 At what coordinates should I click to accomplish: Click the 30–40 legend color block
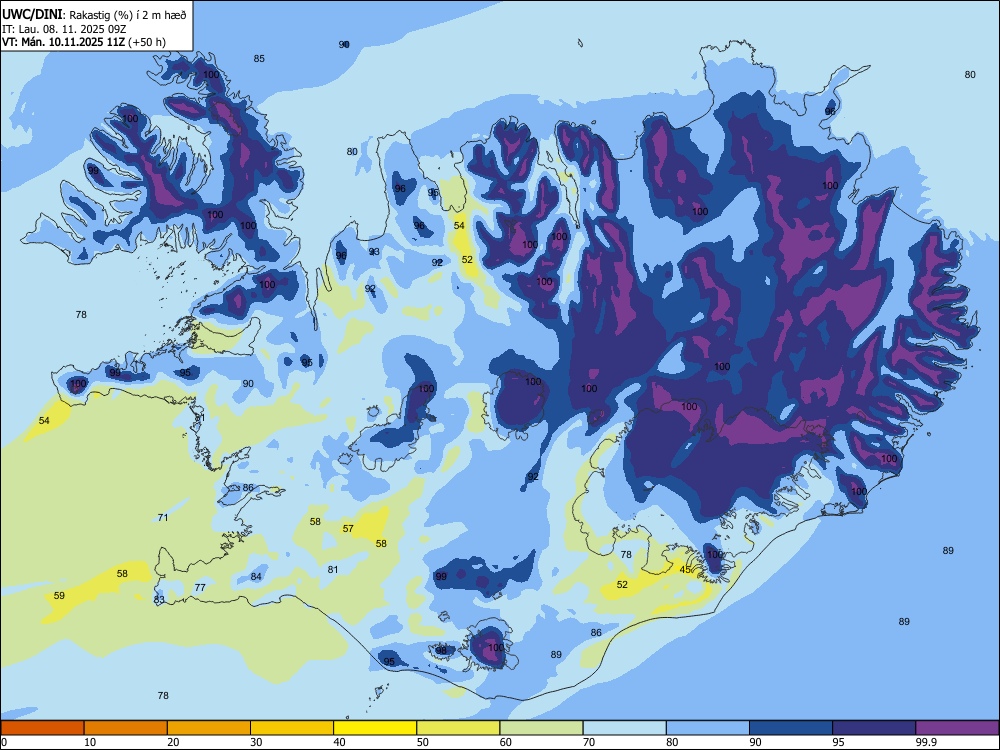pyautogui.click(x=292, y=728)
